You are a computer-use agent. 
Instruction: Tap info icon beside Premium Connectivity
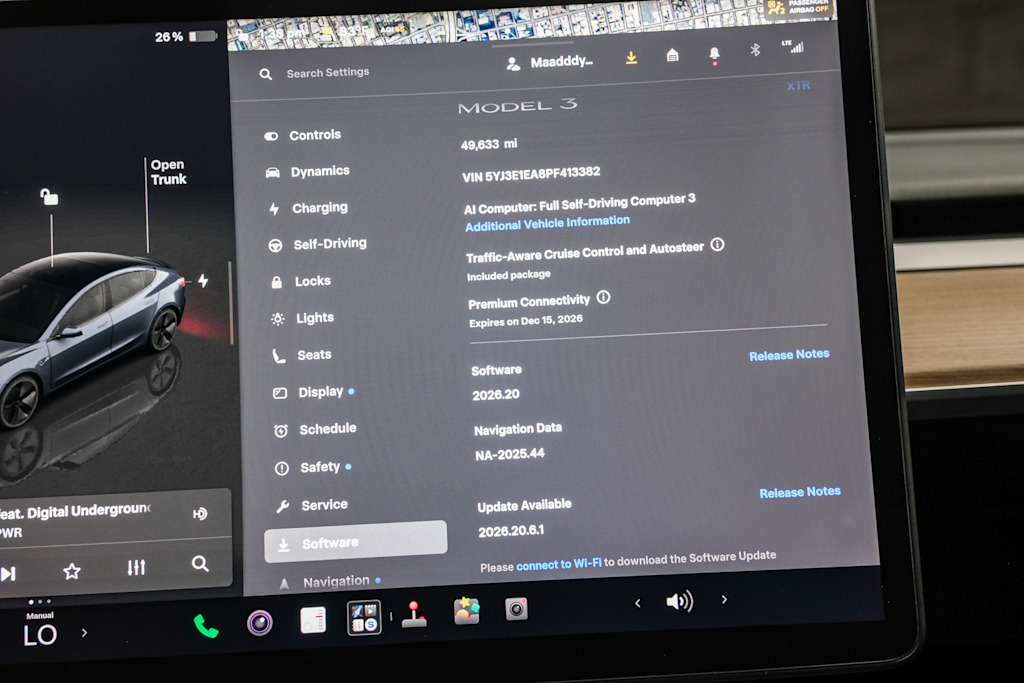(x=604, y=298)
